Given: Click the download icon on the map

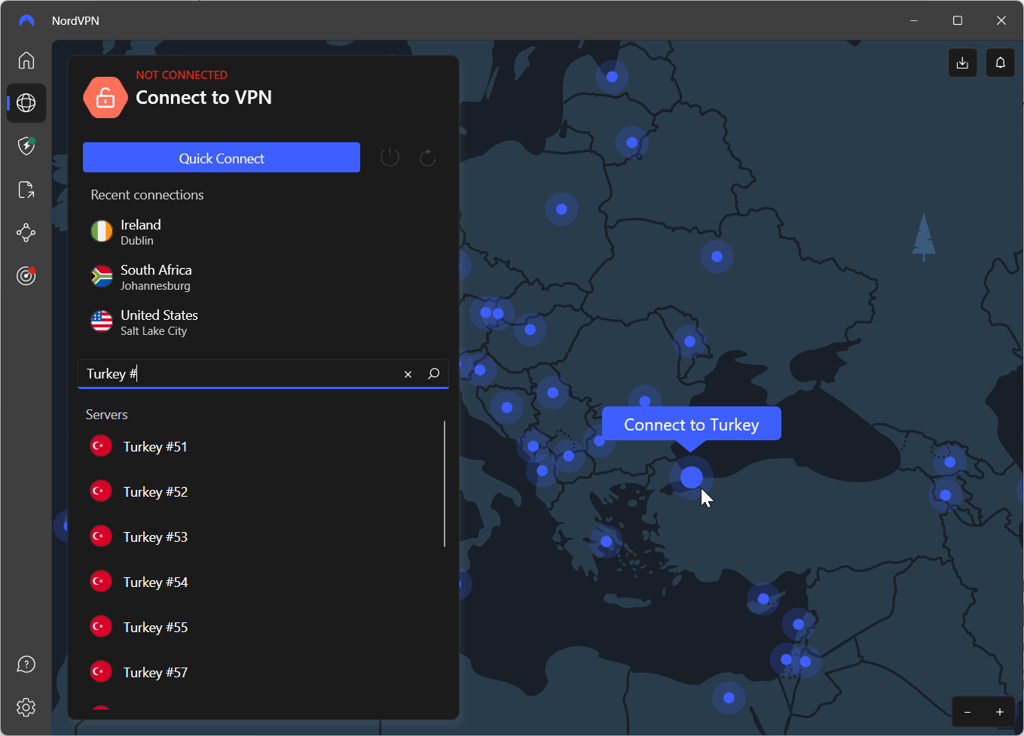Looking at the screenshot, I should point(962,63).
